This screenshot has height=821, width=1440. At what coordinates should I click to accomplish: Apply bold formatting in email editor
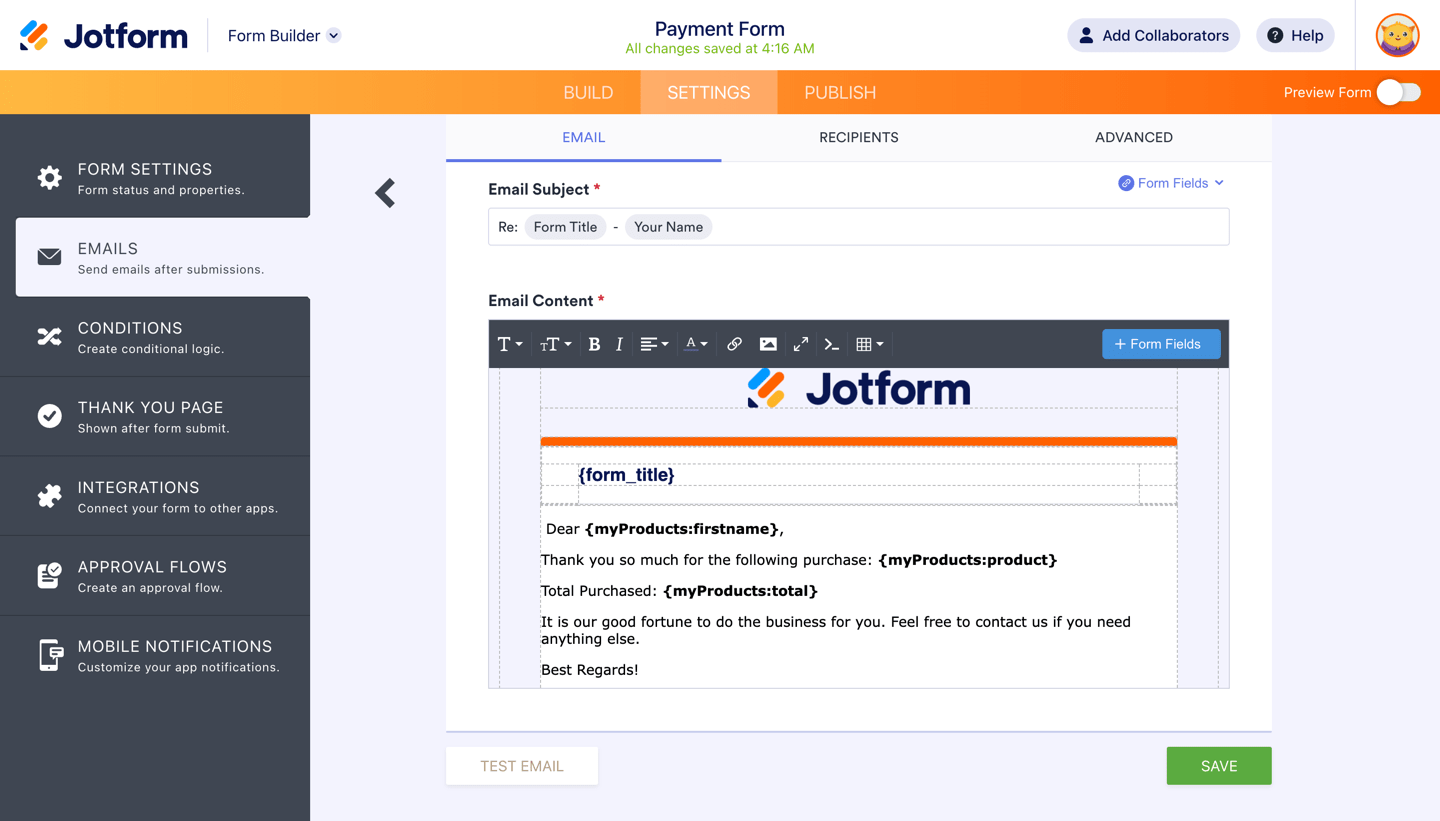pyautogui.click(x=594, y=344)
